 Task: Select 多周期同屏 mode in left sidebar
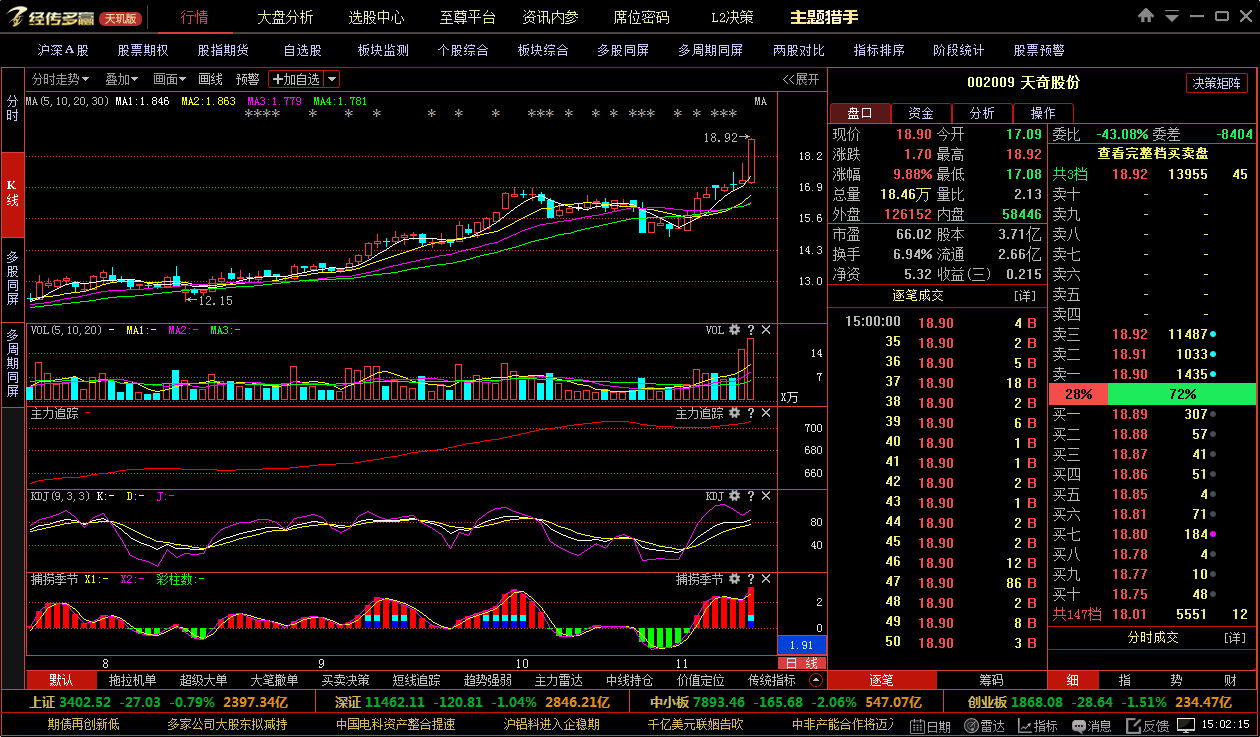click(13, 362)
